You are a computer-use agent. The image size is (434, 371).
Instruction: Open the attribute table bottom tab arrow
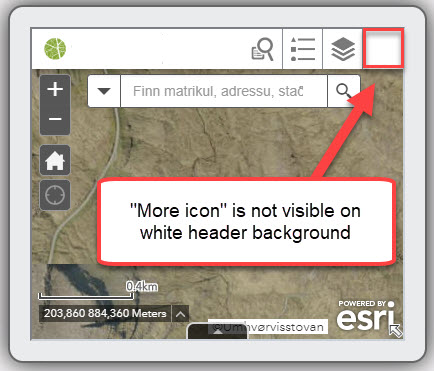(218, 331)
